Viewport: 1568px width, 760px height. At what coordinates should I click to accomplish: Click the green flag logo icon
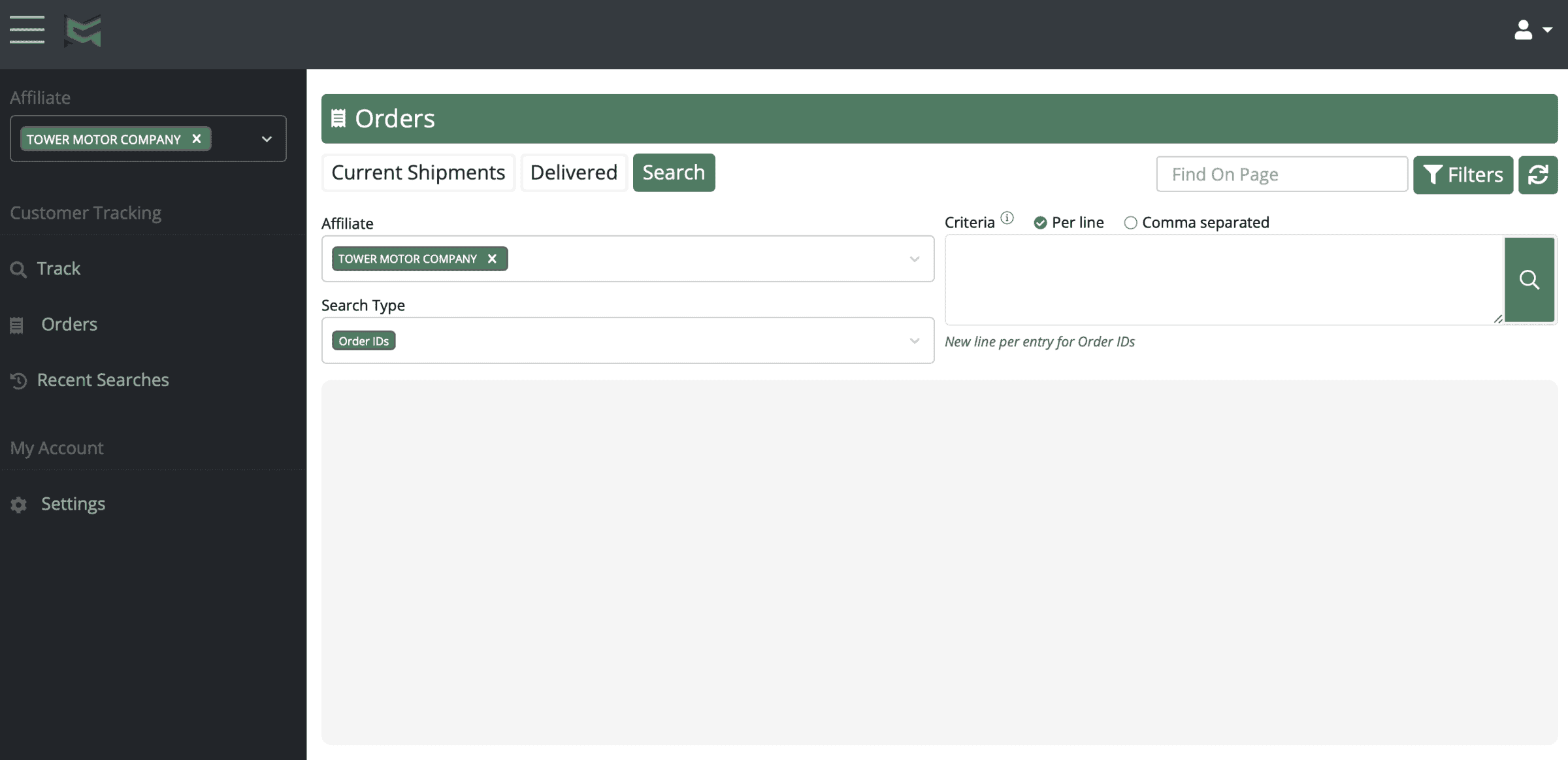(x=83, y=31)
